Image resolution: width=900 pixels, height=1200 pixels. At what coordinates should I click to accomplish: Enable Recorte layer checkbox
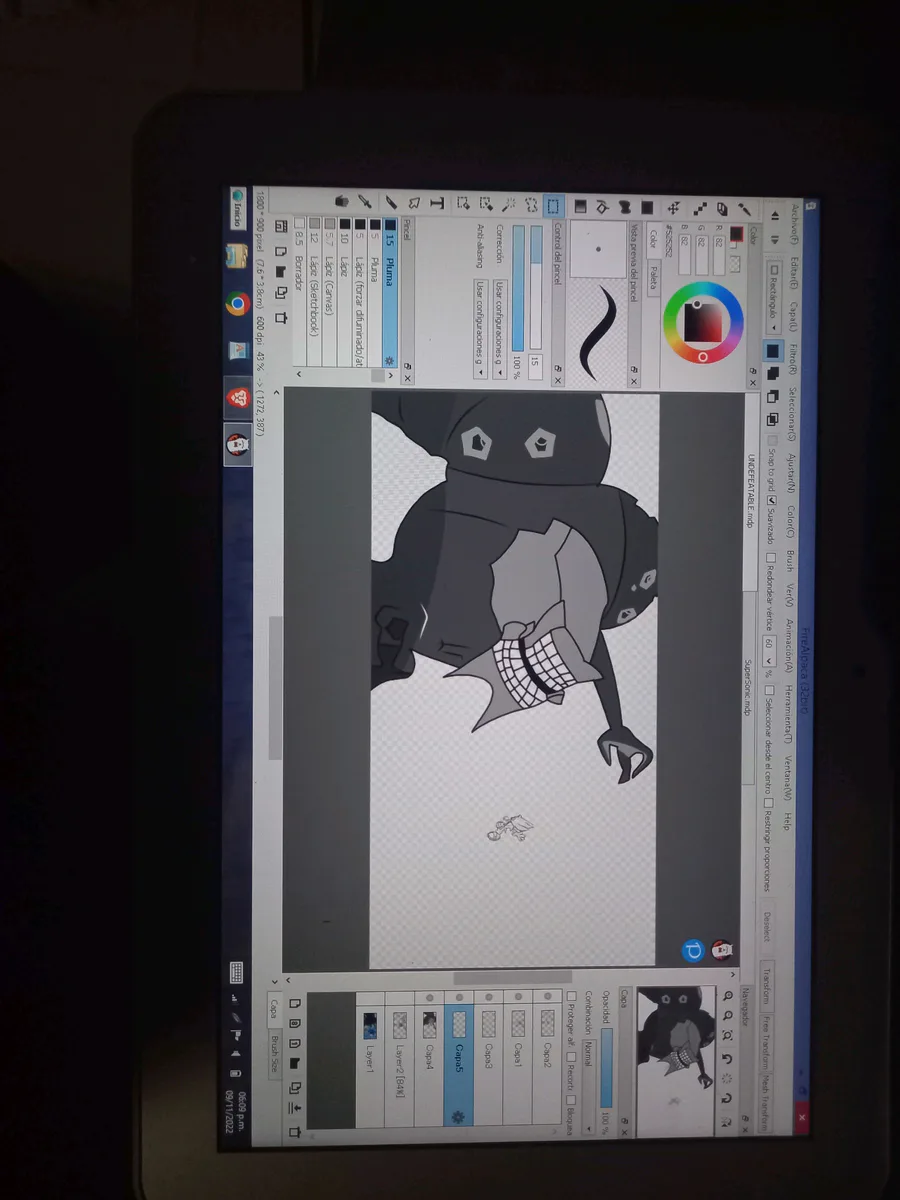[x=571, y=1057]
